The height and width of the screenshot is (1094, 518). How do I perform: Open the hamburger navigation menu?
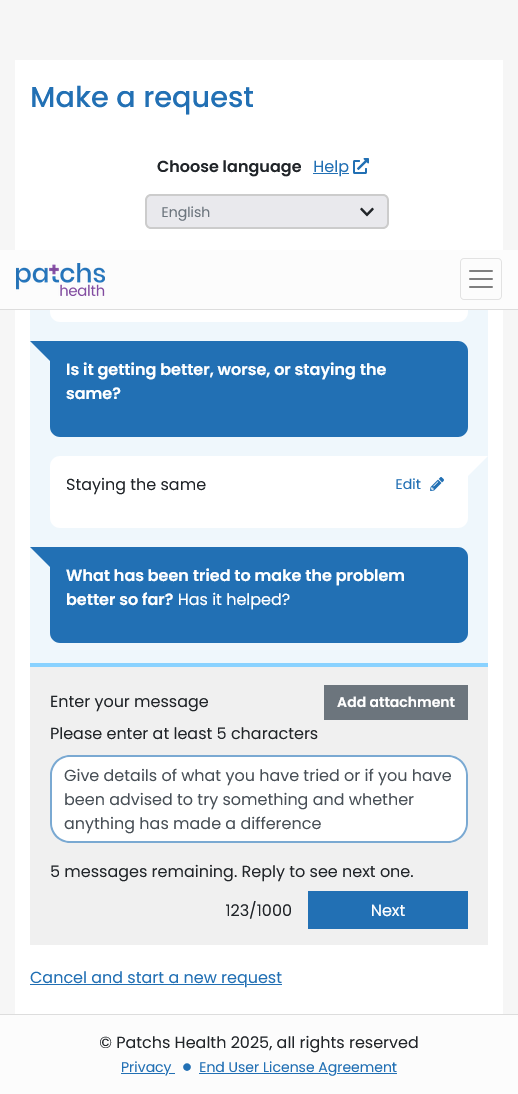click(x=480, y=279)
